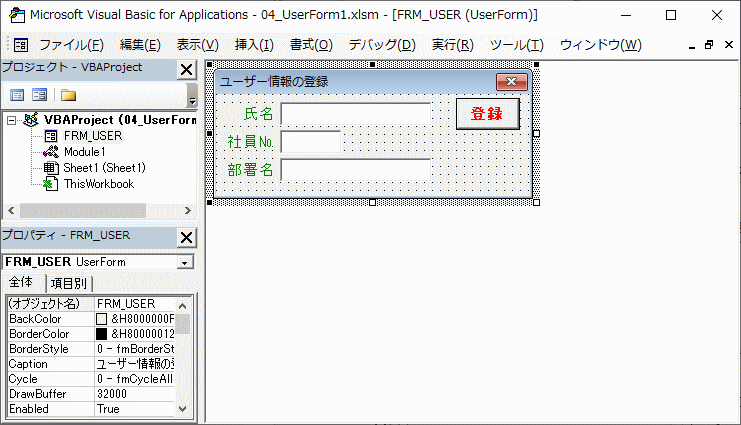
Task: Click the BorderColor black swatch
Action: (102, 334)
